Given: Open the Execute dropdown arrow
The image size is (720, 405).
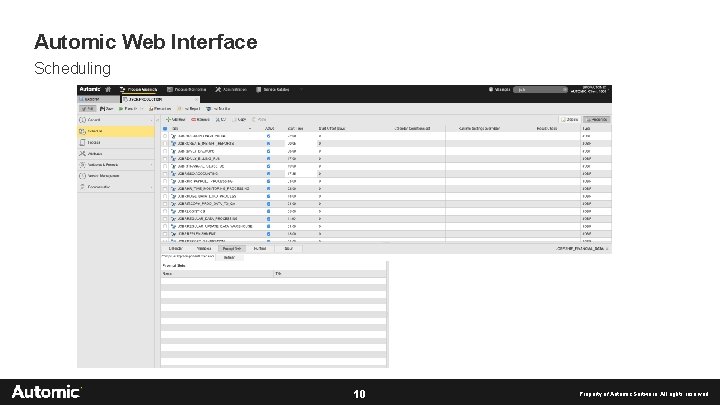Looking at the screenshot, I should (x=141, y=109).
